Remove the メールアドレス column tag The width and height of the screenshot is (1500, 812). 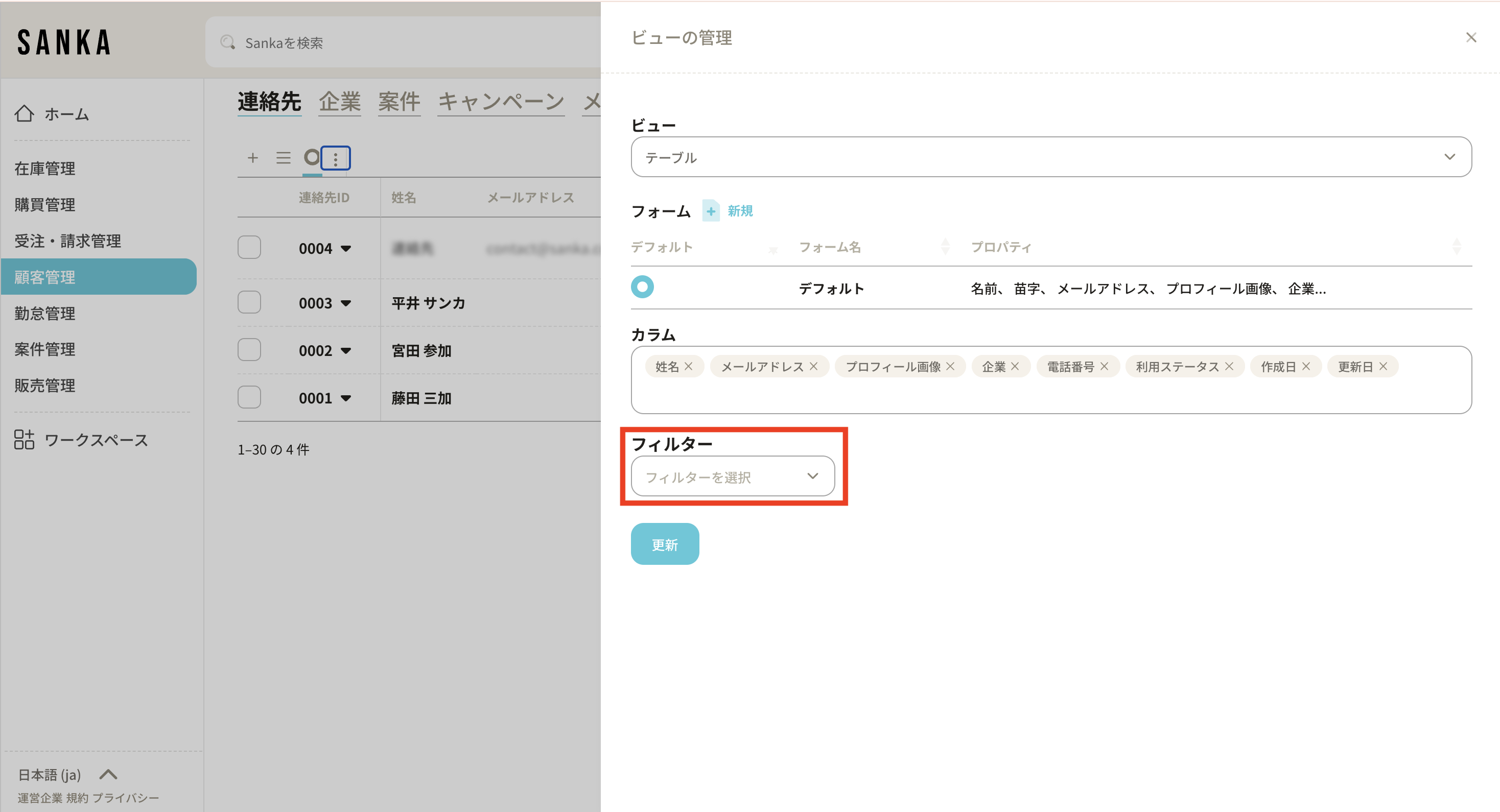tap(813, 366)
